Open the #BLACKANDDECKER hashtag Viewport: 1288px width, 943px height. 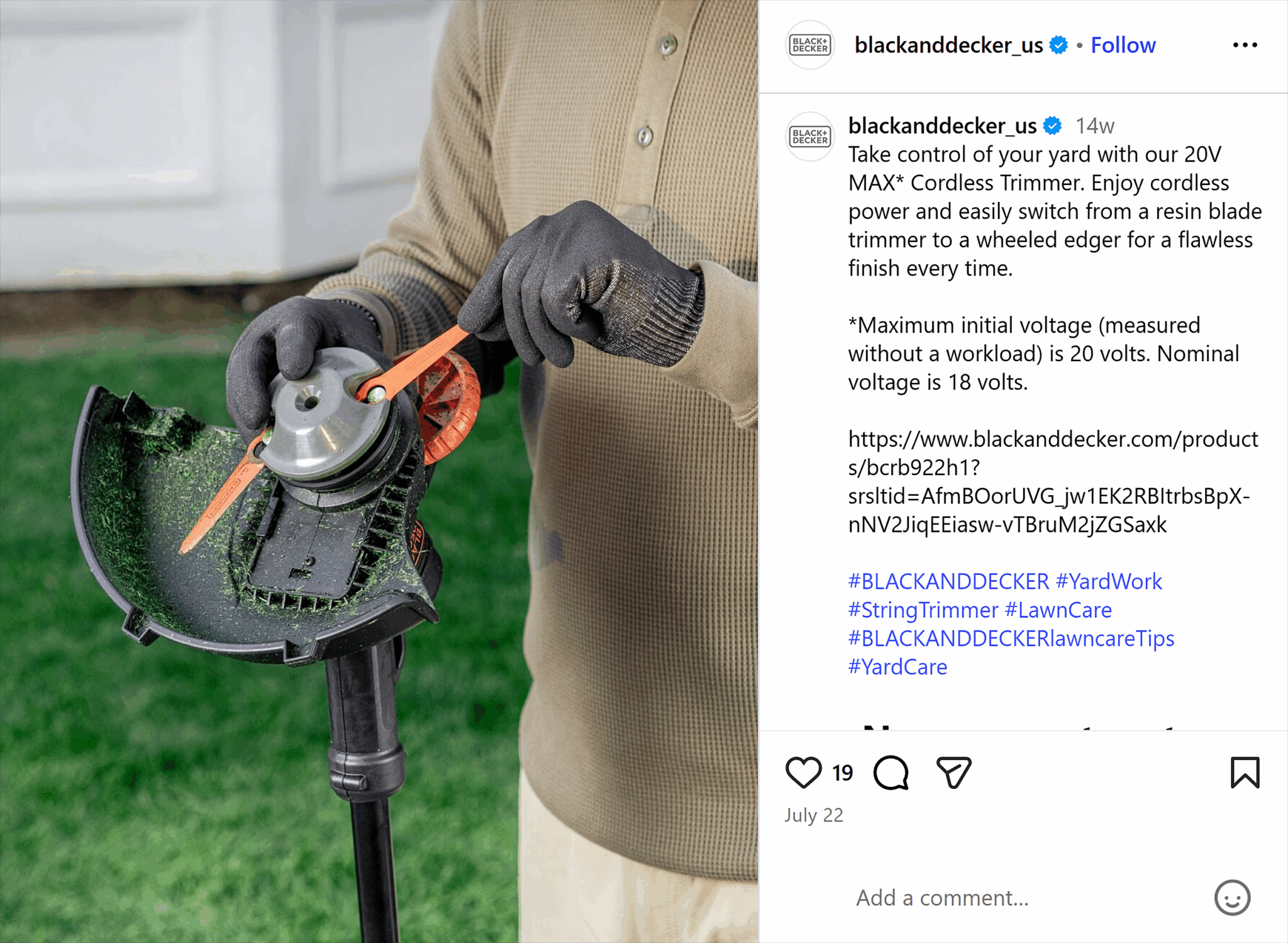pos(948,581)
